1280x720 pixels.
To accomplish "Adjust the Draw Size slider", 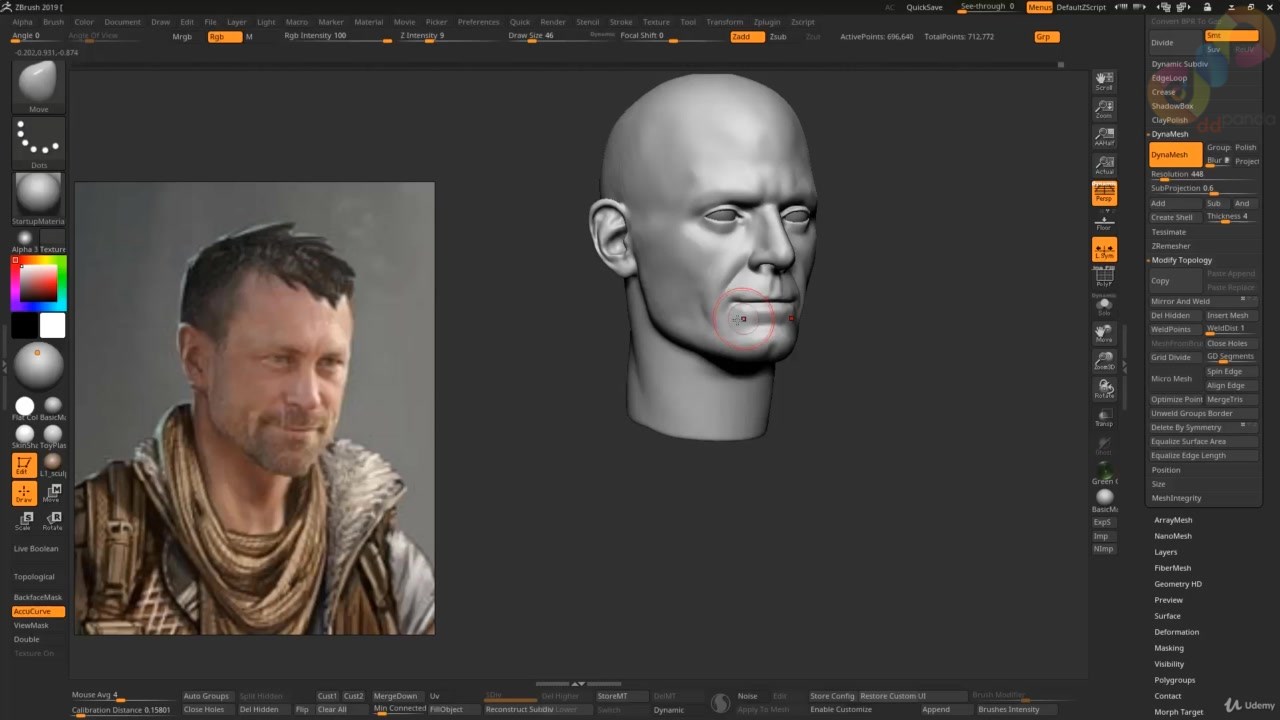I will click(546, 36).
